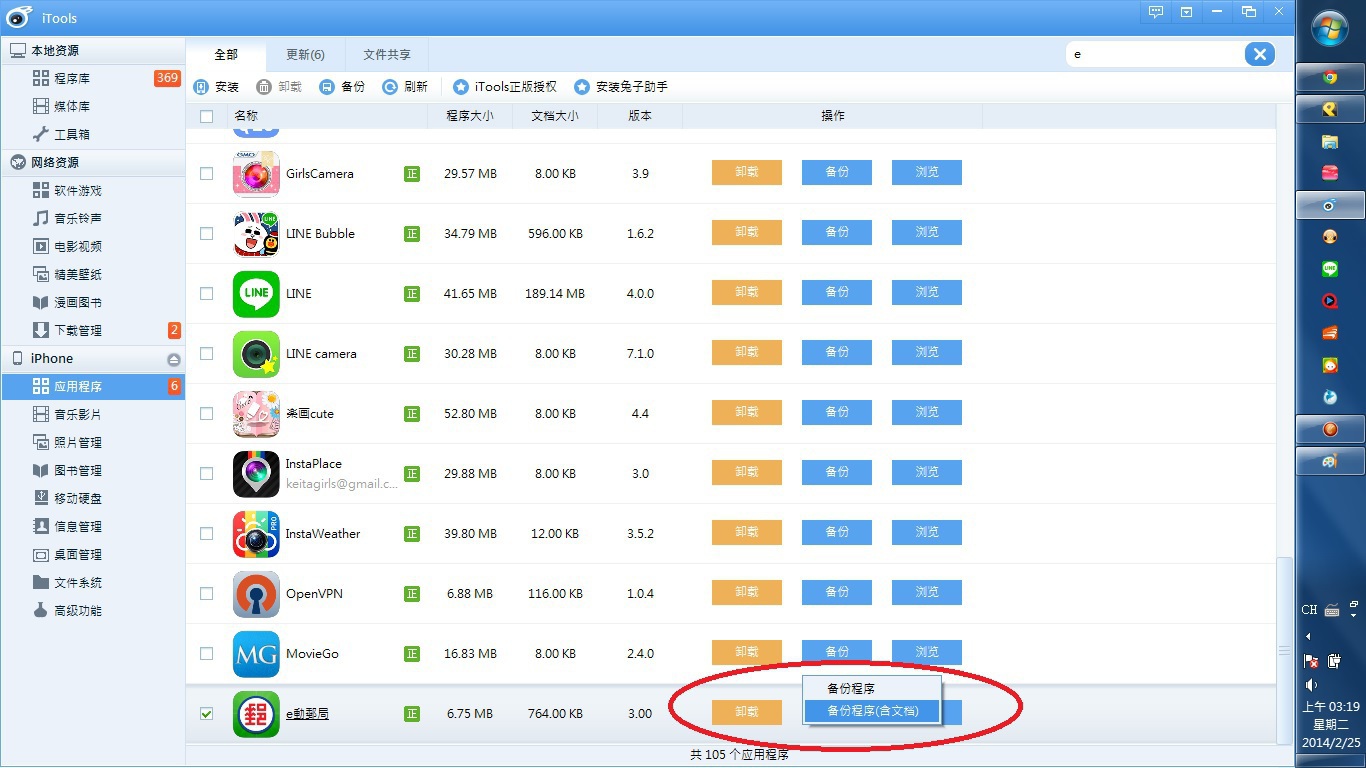Open 信息管理 message management
1366x768 pixels.
pos(92,526)
